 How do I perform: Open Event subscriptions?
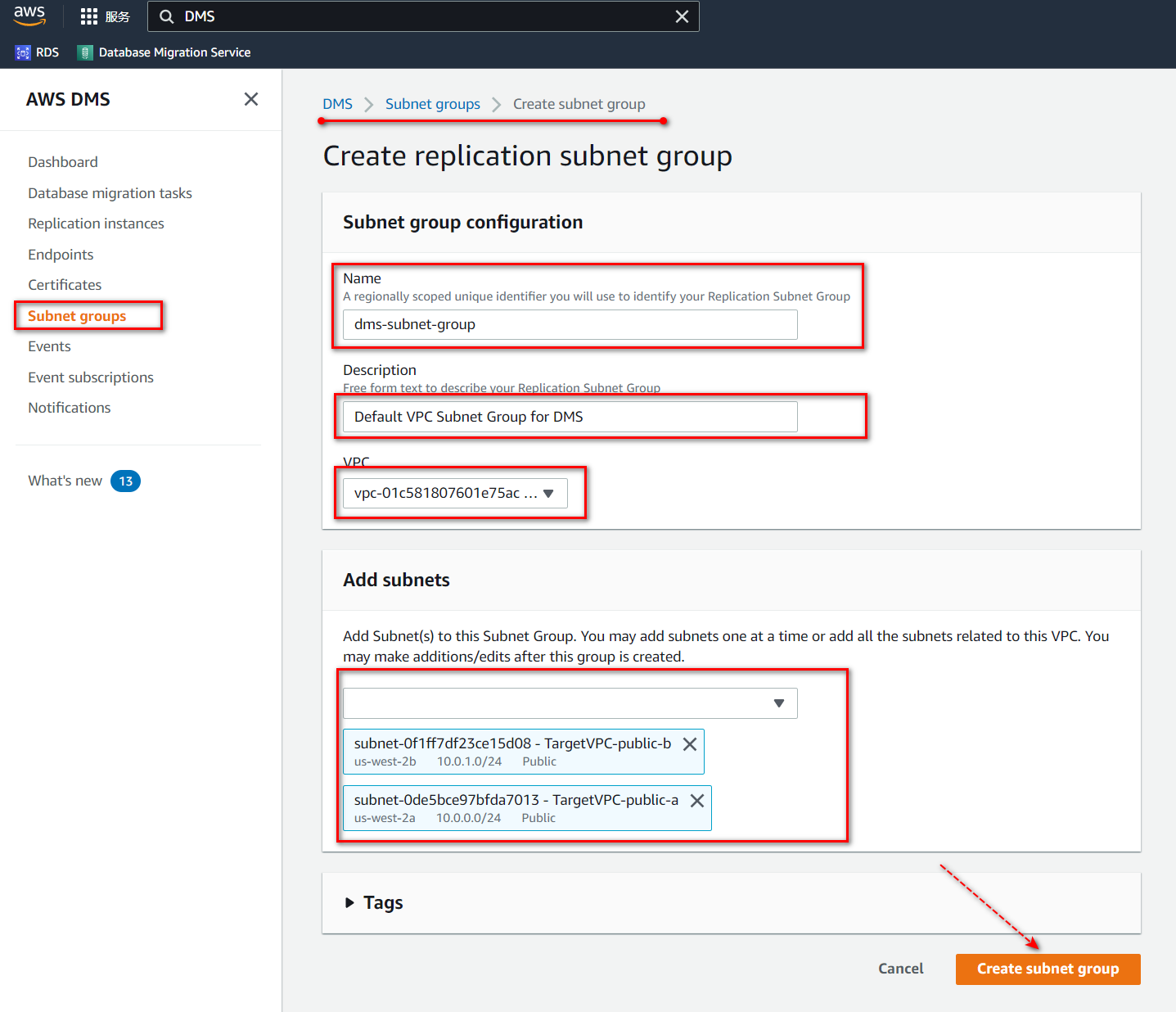(x=91, y=377)
